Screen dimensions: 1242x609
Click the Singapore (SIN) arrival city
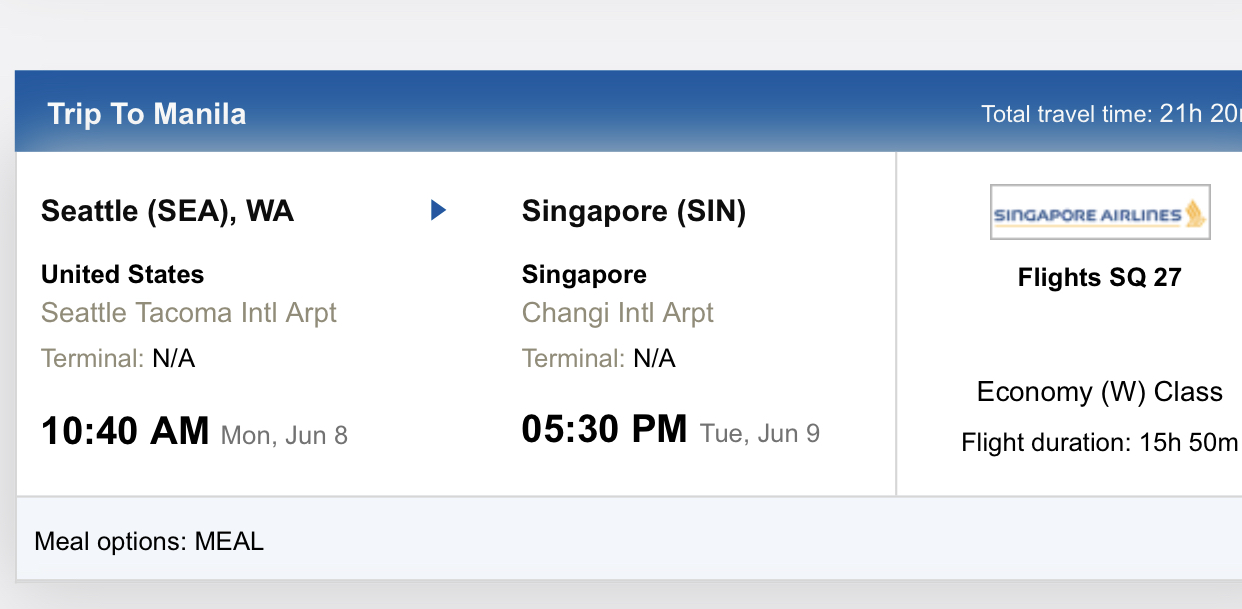point(633,211)
